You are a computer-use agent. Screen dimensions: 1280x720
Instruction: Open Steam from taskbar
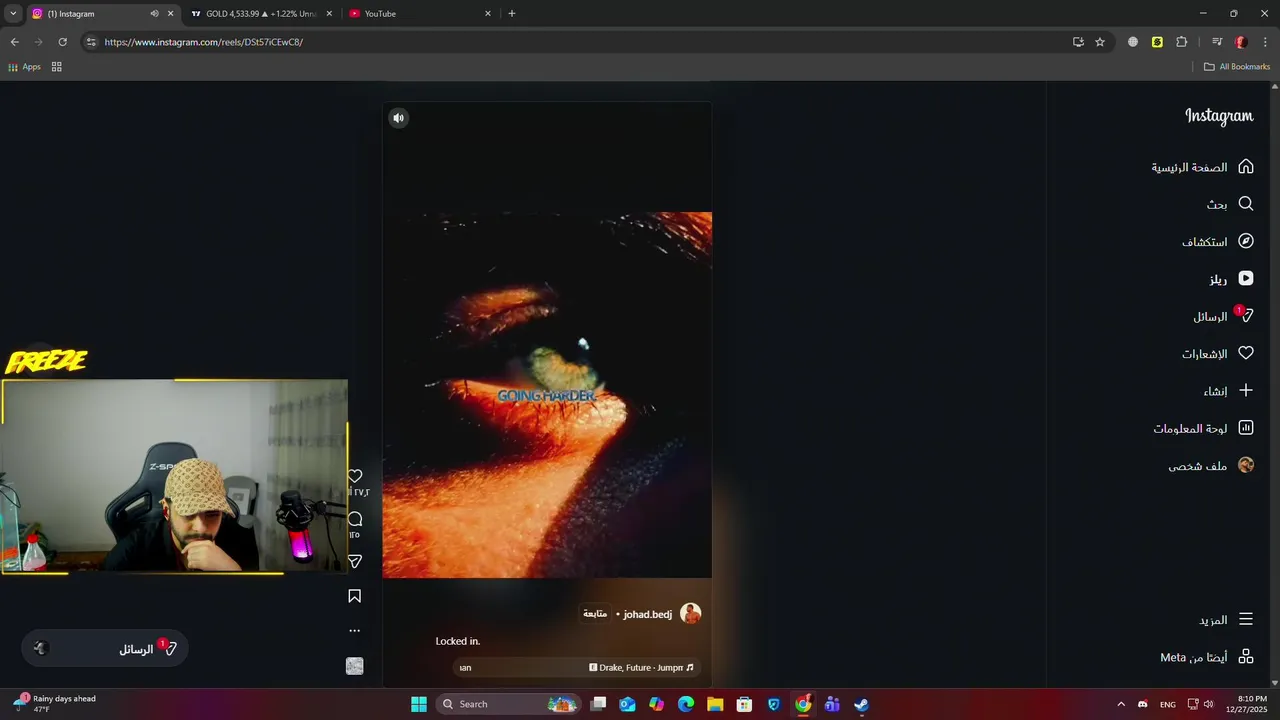tap(861, 704)
